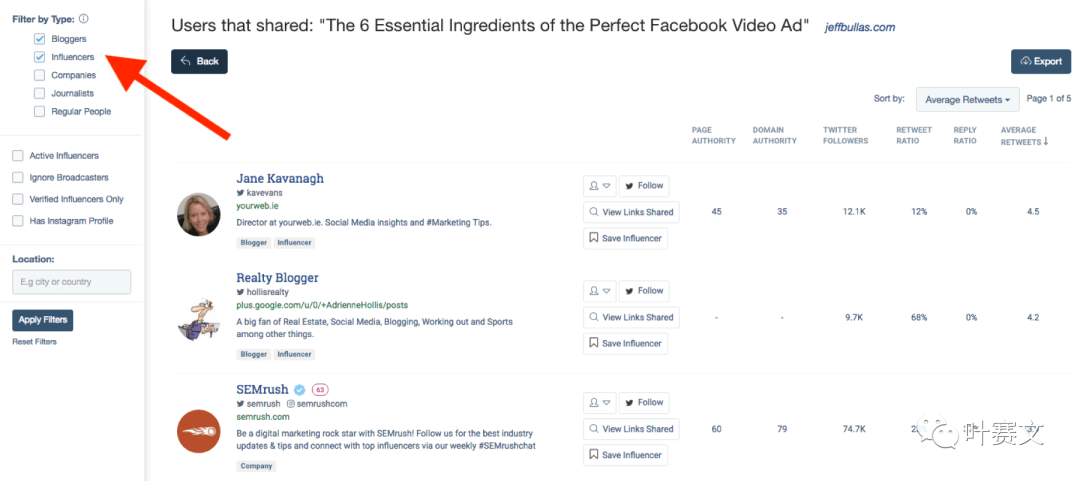Click SEMrush's verified badge icon

tap(299, 389)
